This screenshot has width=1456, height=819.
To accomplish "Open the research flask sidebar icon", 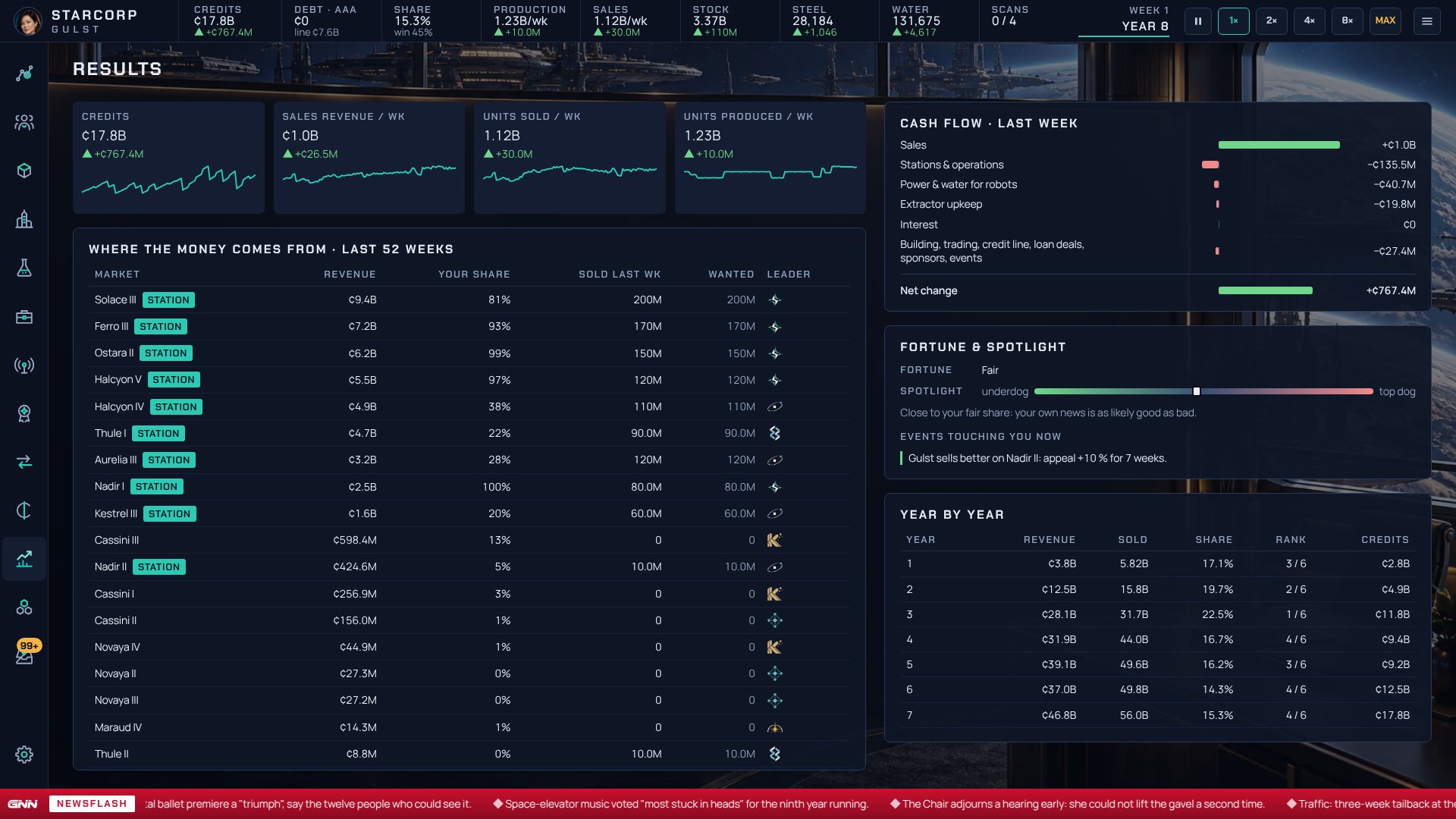I will (x=24, y=268).
